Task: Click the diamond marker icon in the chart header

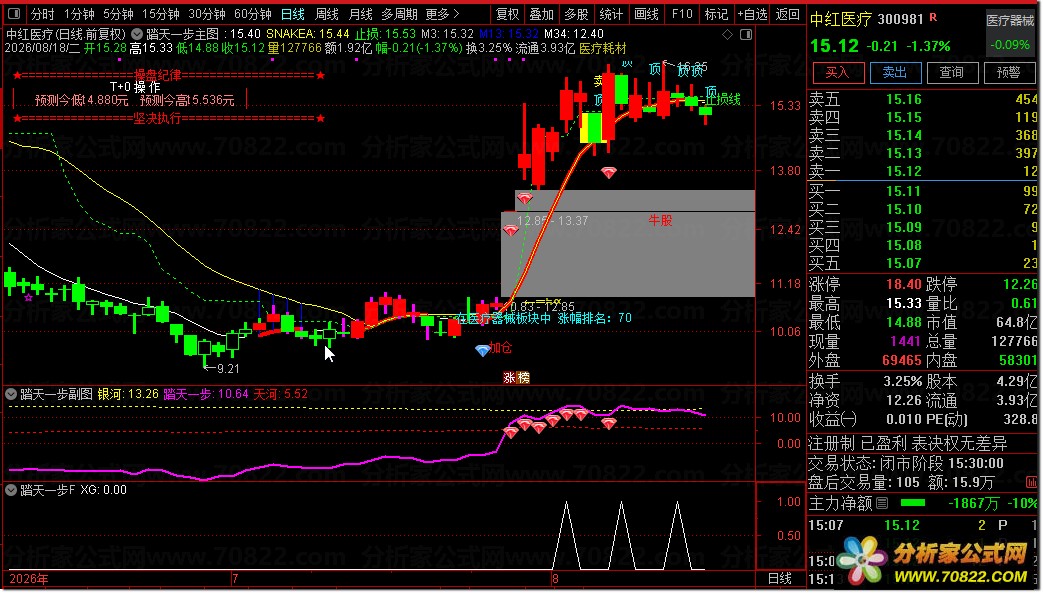Action: 728,34
